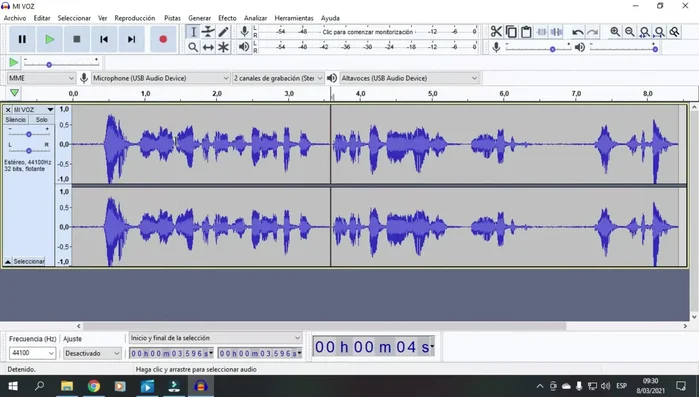Toggle the Silencio mute button
This screenshot has height=397, width=699.
pos(16,119)
